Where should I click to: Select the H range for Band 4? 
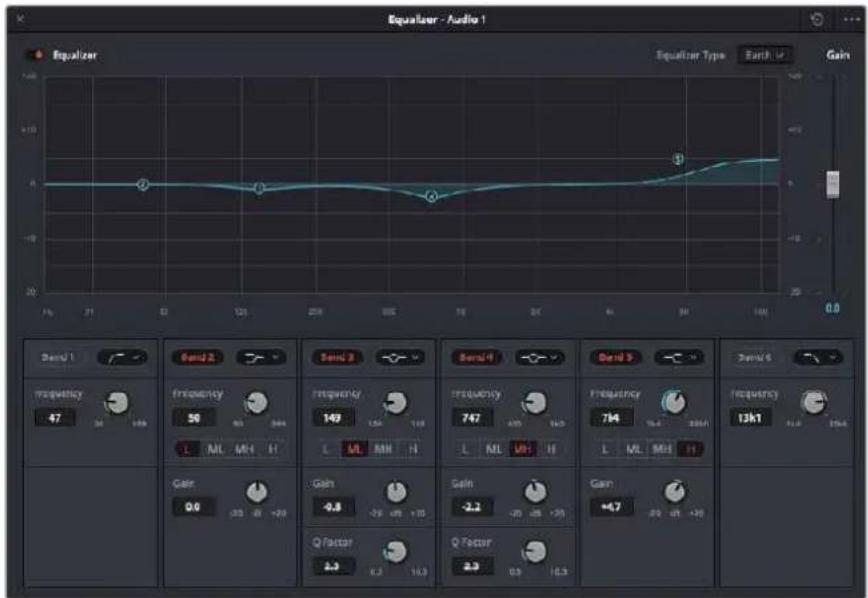pos(551,449)
